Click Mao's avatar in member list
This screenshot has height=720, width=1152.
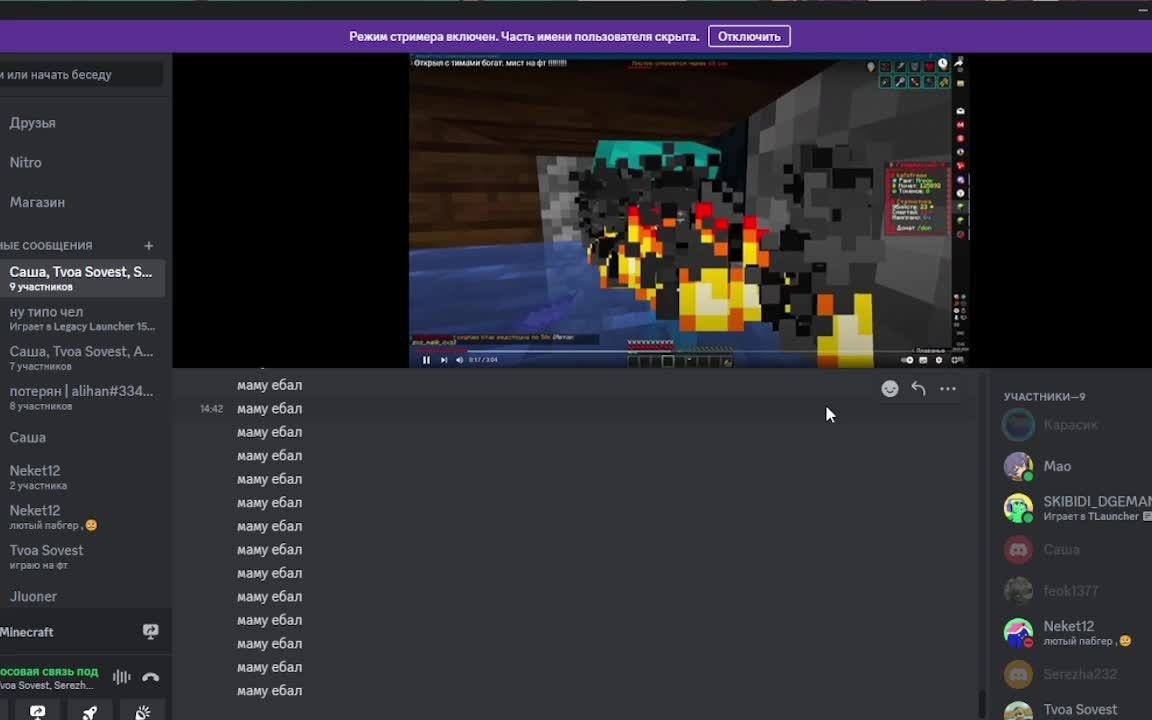click(1018, 466)
